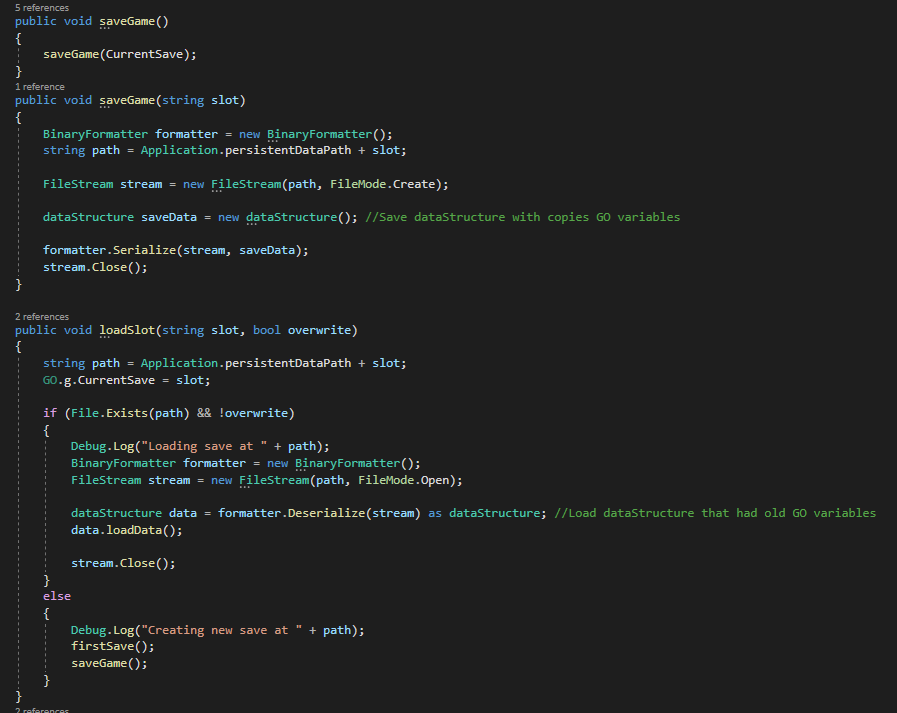Screen dimensions: 897x713
Task: Open "2 references" link above loadSlot method
Action: point(42,316)
